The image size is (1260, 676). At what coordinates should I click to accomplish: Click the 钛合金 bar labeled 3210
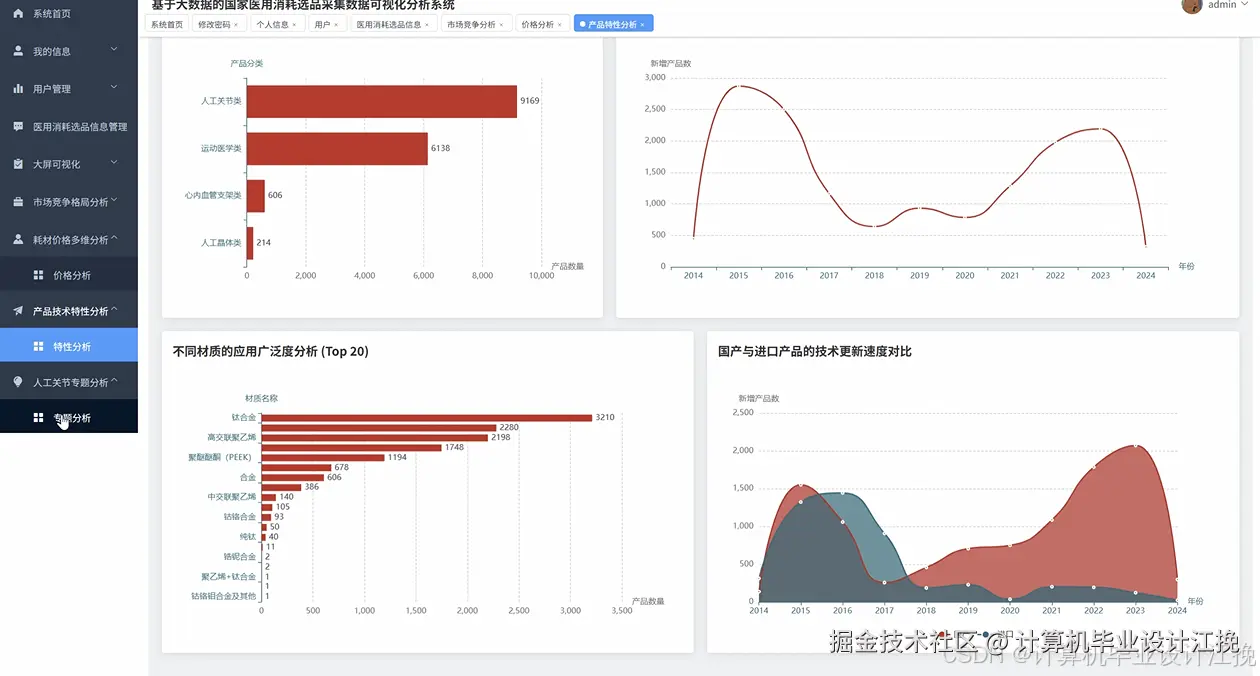[427, 417]
